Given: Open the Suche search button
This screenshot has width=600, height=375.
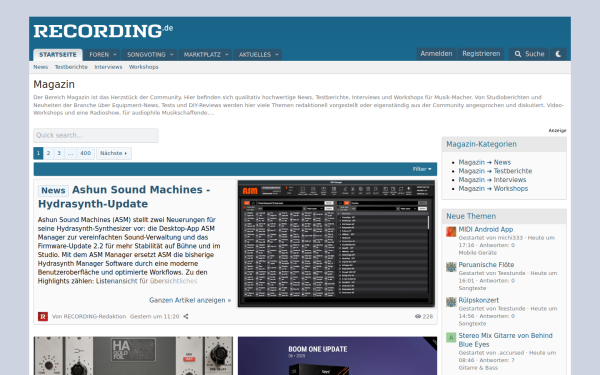Looking at the screenshot, I should [529, 54].
